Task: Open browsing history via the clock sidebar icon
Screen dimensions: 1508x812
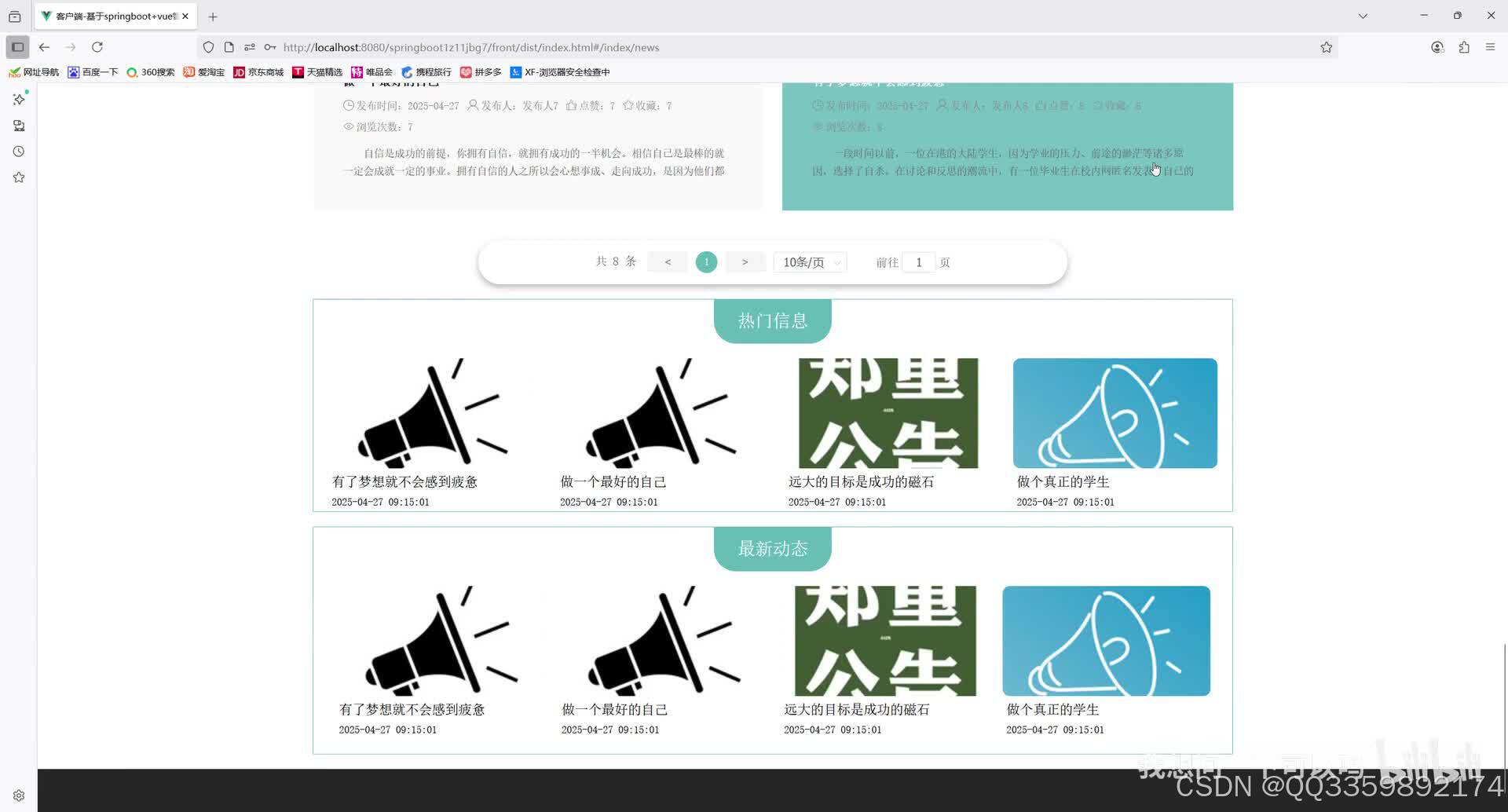Action: 18,152
